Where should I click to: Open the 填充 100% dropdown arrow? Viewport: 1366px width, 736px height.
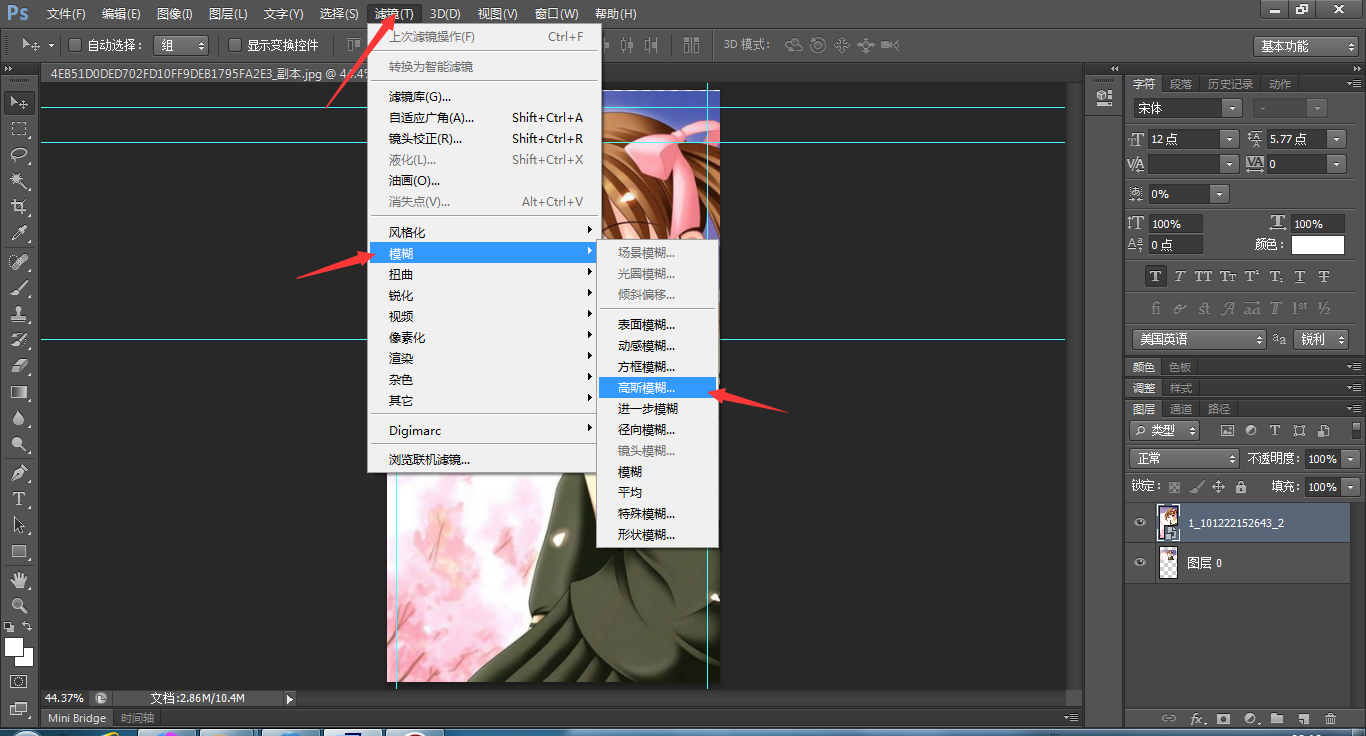point(1348,487)
